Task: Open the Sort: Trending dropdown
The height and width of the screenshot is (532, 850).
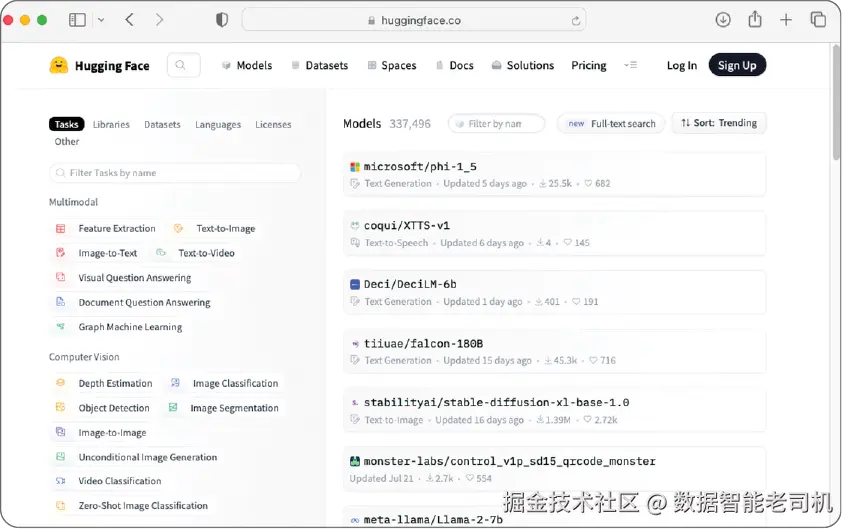Action: pos(719,123)
